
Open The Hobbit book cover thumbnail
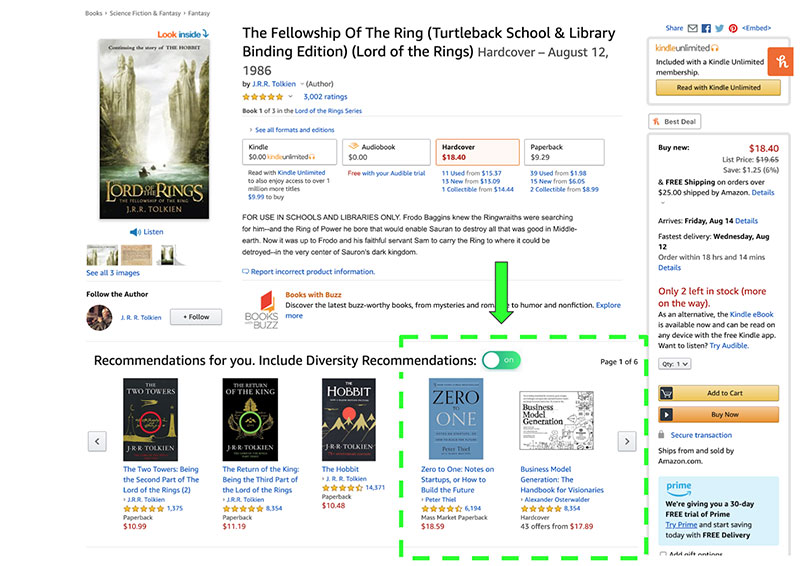point(347,419)
